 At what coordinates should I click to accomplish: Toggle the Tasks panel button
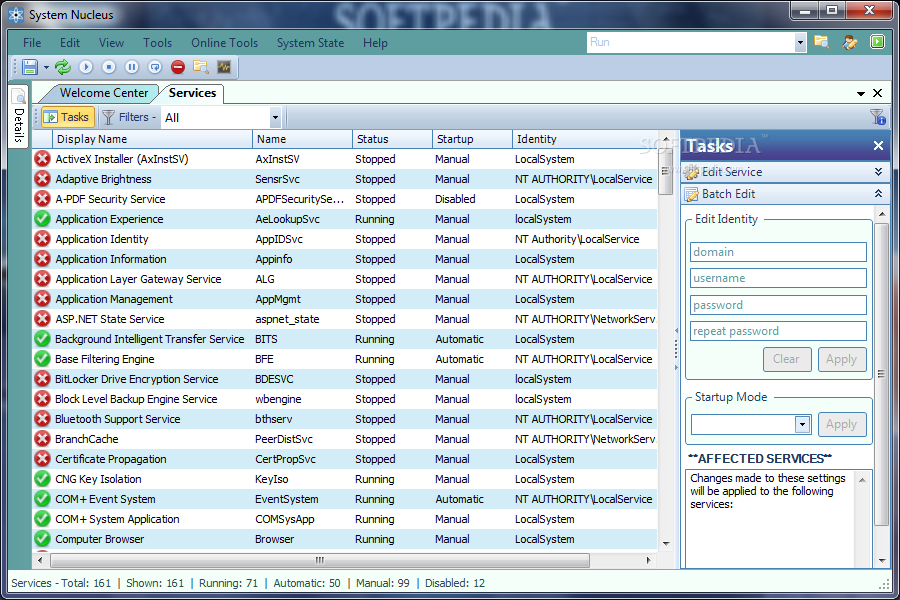pyautogui.click(x=67, y=117)
